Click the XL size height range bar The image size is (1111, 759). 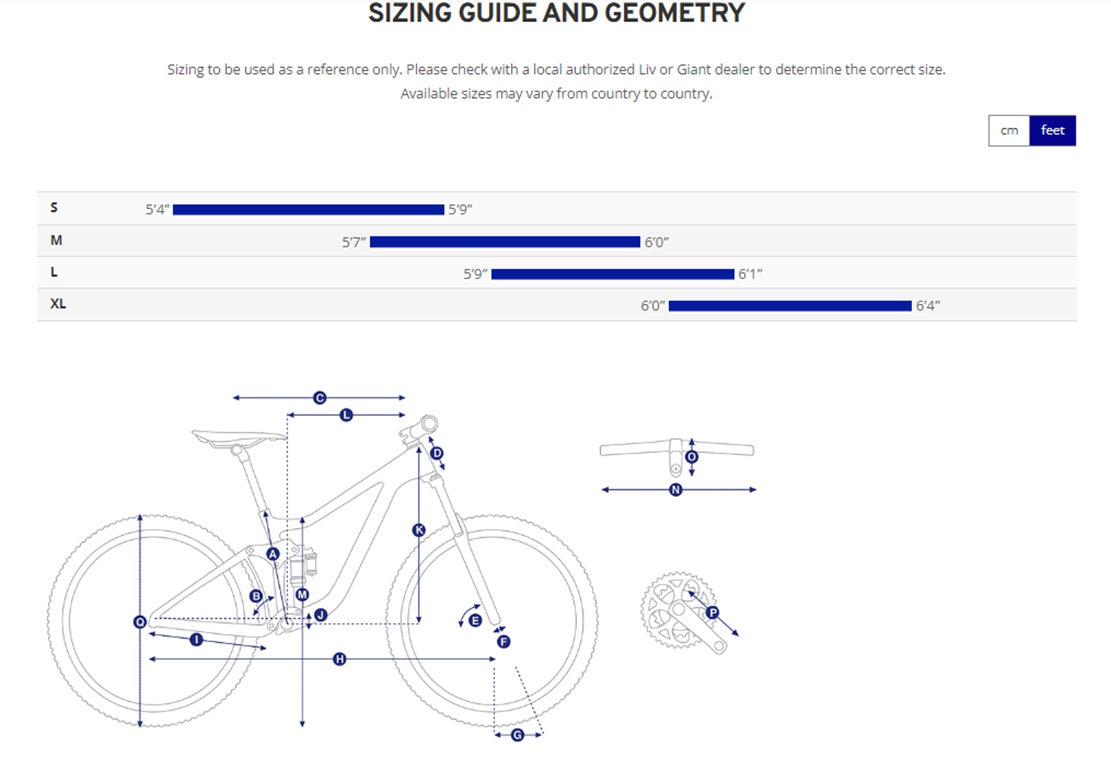(790, 305)
